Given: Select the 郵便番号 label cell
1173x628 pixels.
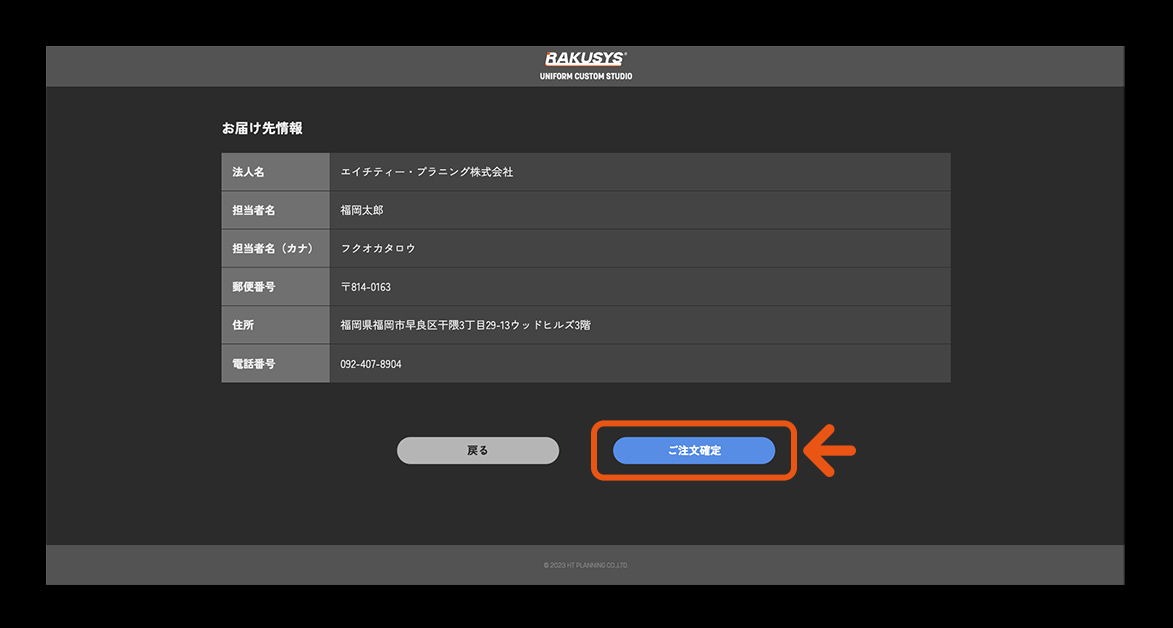Looking at the screenshot, I should tap(254, 287).
